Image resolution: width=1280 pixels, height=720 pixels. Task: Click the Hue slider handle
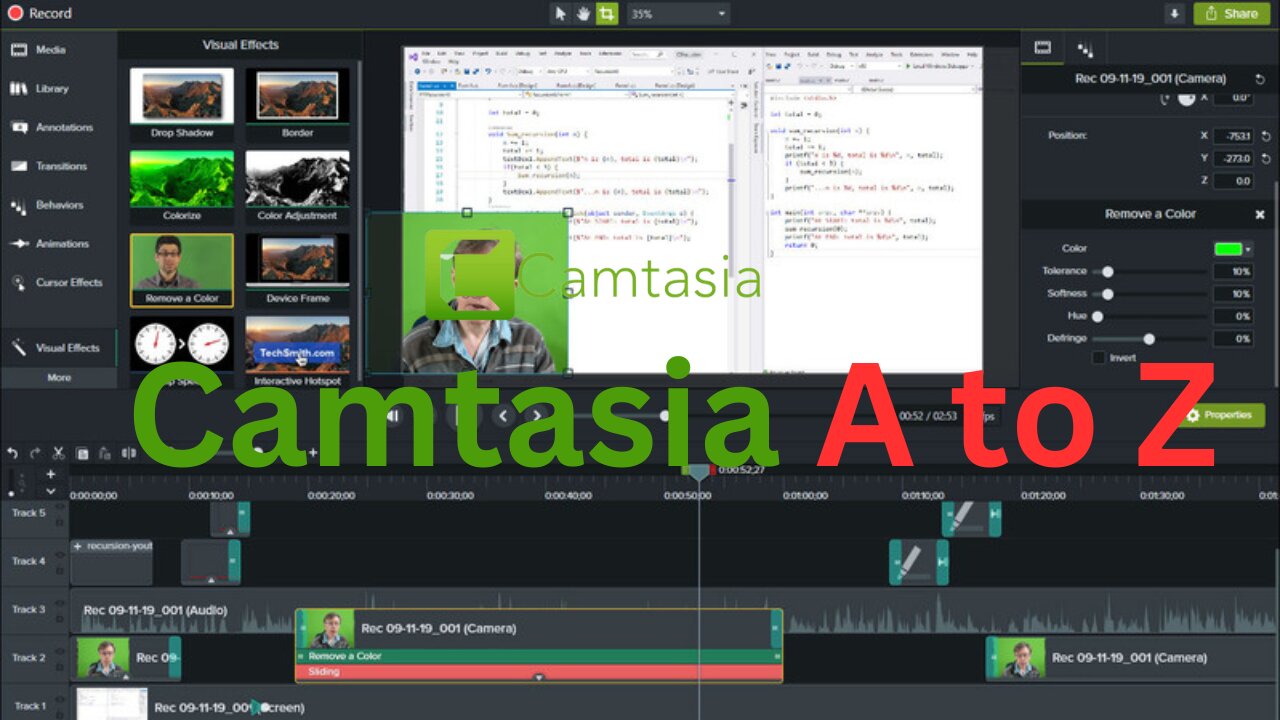tap(1098, 316)
